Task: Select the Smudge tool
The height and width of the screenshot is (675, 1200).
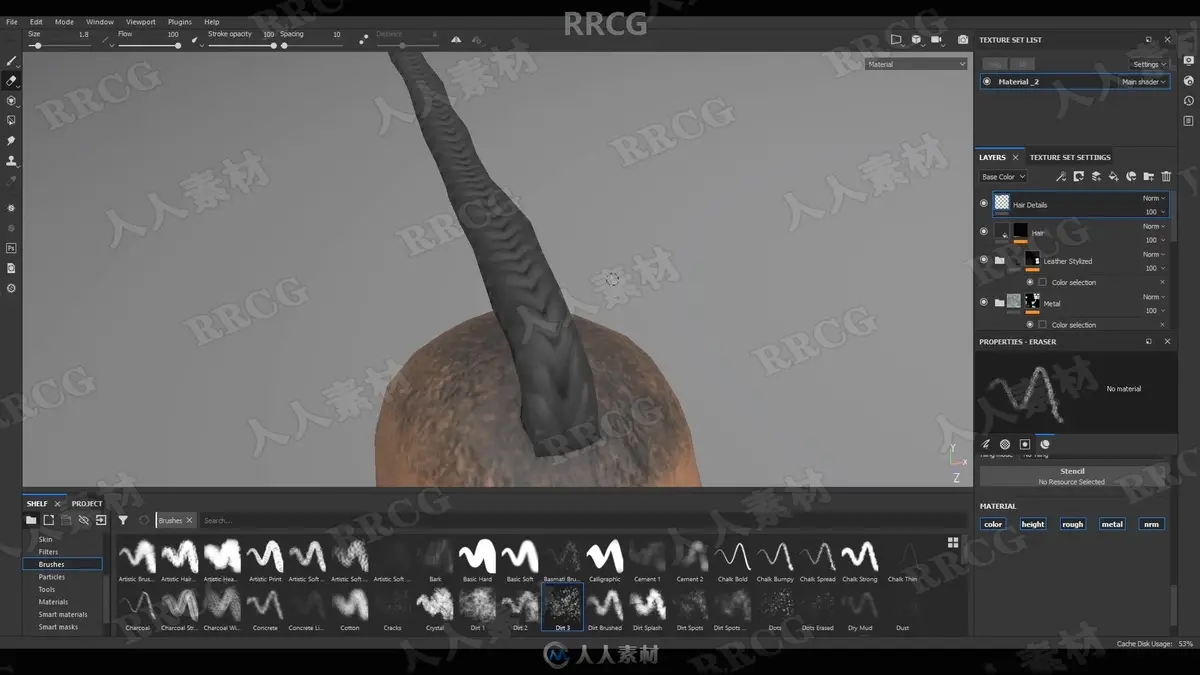Action: coord(11,141)
